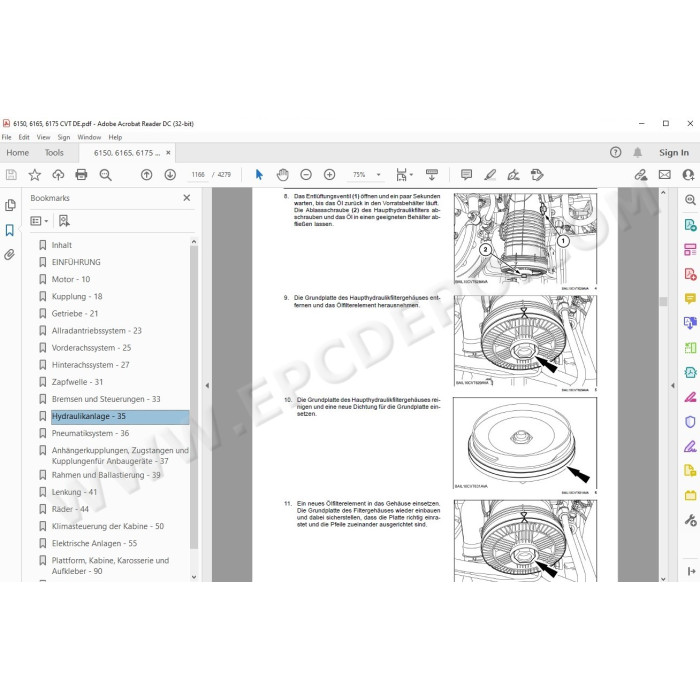This screenshot has width=700, height=700.
Task: Open the Comment tool in the right pane
Action: [x=690, y=299]
